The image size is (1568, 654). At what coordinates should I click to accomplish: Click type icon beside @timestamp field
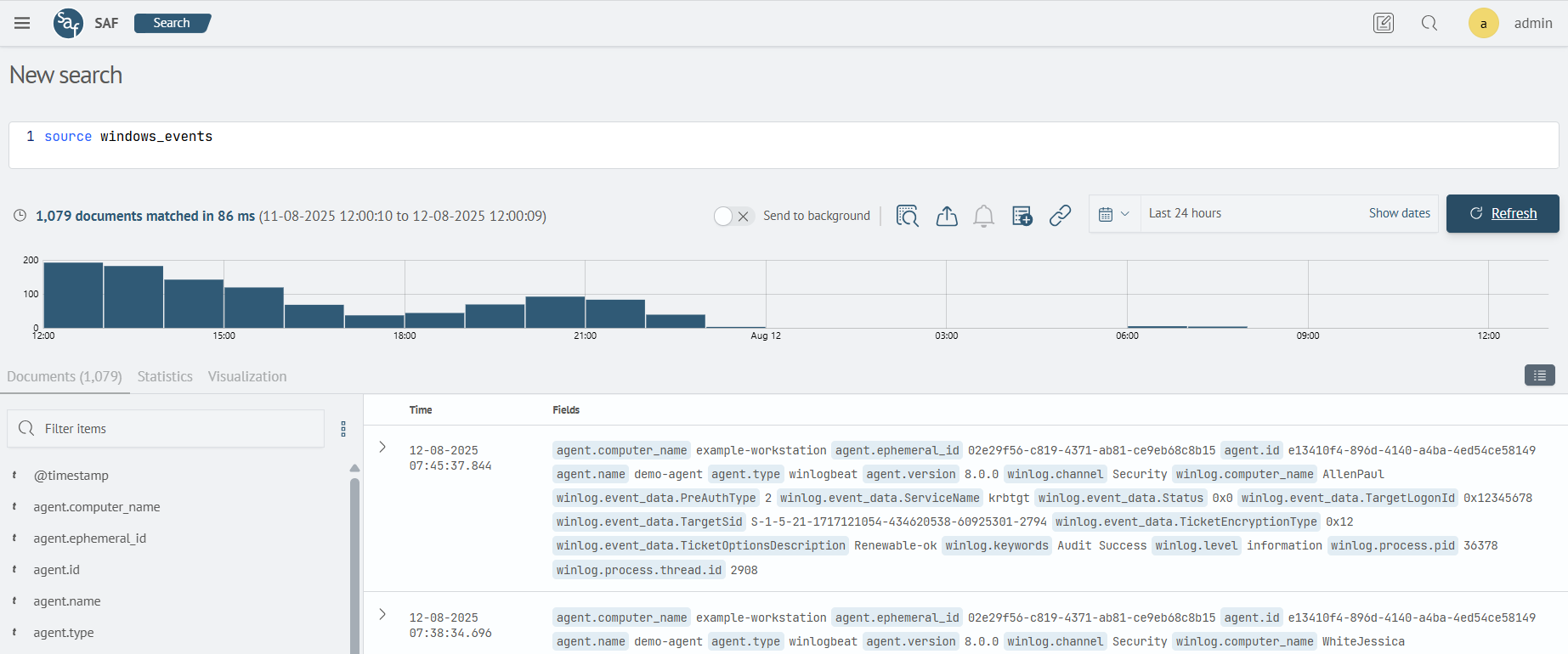pos(14,476)
